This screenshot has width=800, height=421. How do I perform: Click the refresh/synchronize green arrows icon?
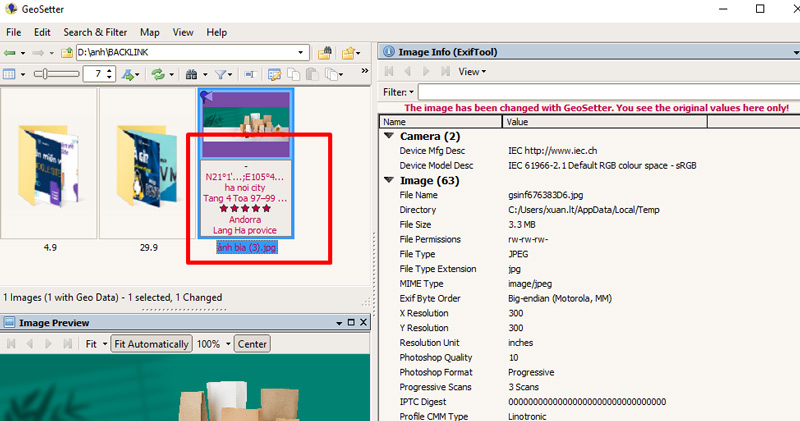click(x=156, y=74)
